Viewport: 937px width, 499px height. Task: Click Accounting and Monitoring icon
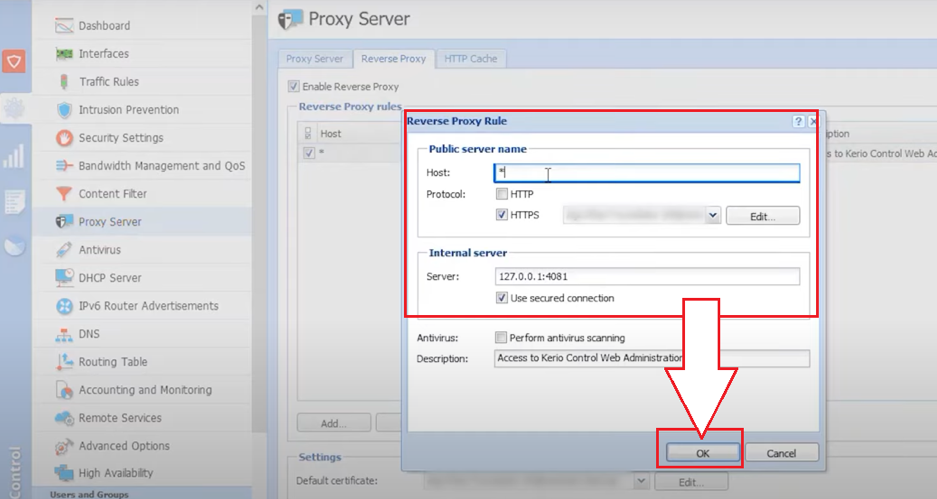click(x=64, y=390)
